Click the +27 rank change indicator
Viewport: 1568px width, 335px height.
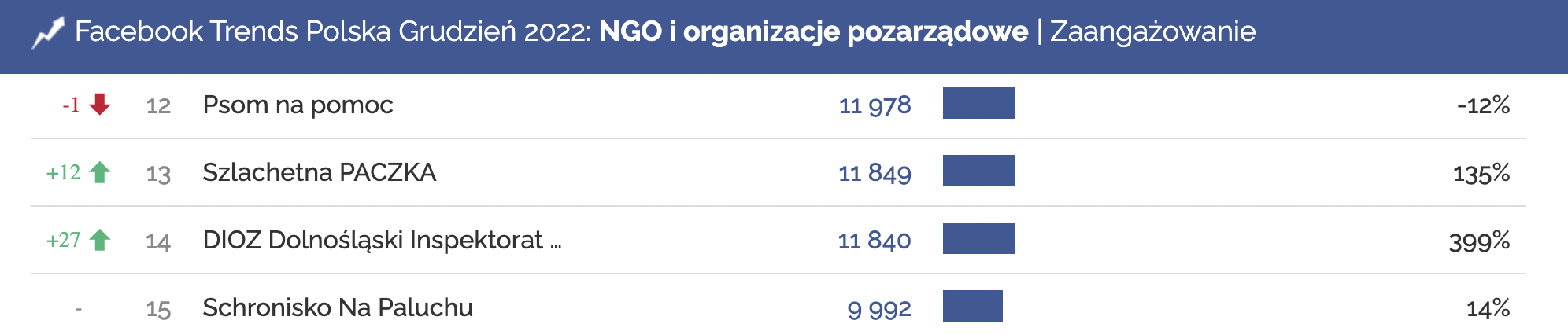click(x=64, y=240)
